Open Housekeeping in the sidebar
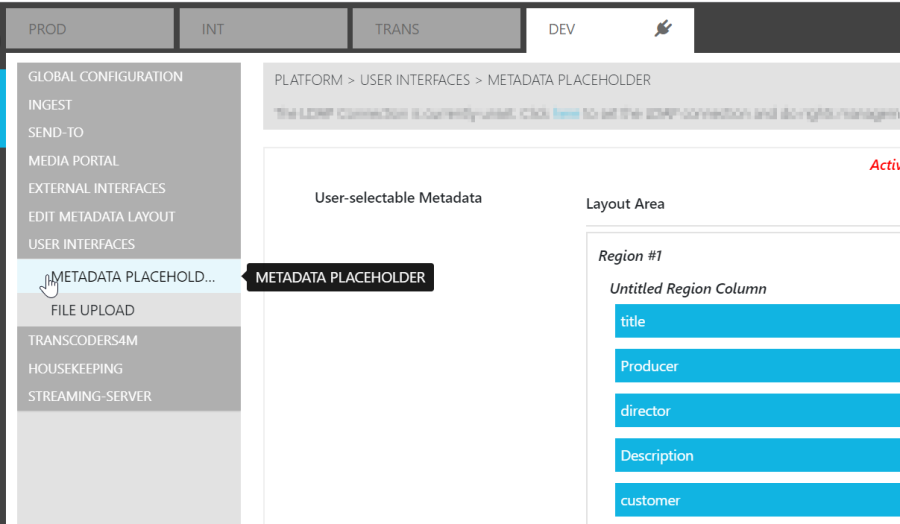The width and height of the screenshot is (900, 524). (75, 369)
